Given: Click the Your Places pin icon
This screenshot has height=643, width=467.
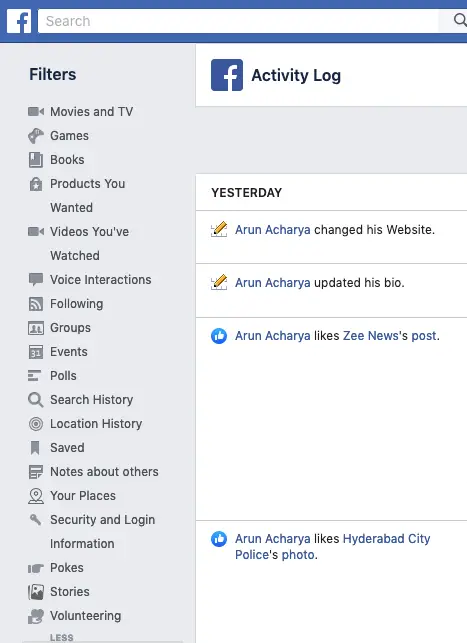Looking at the screenshot, I should [36, 496].
